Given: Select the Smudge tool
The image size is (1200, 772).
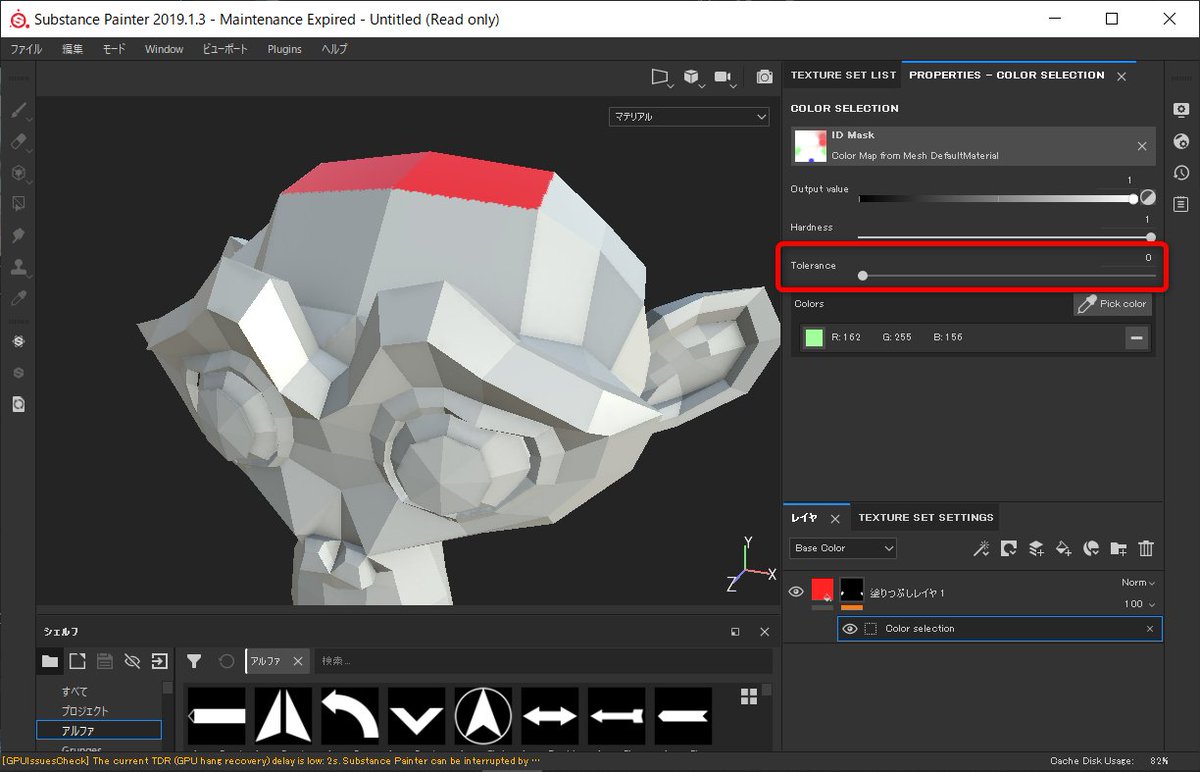Looking at the screenshot, I should [x=18, y=236].
